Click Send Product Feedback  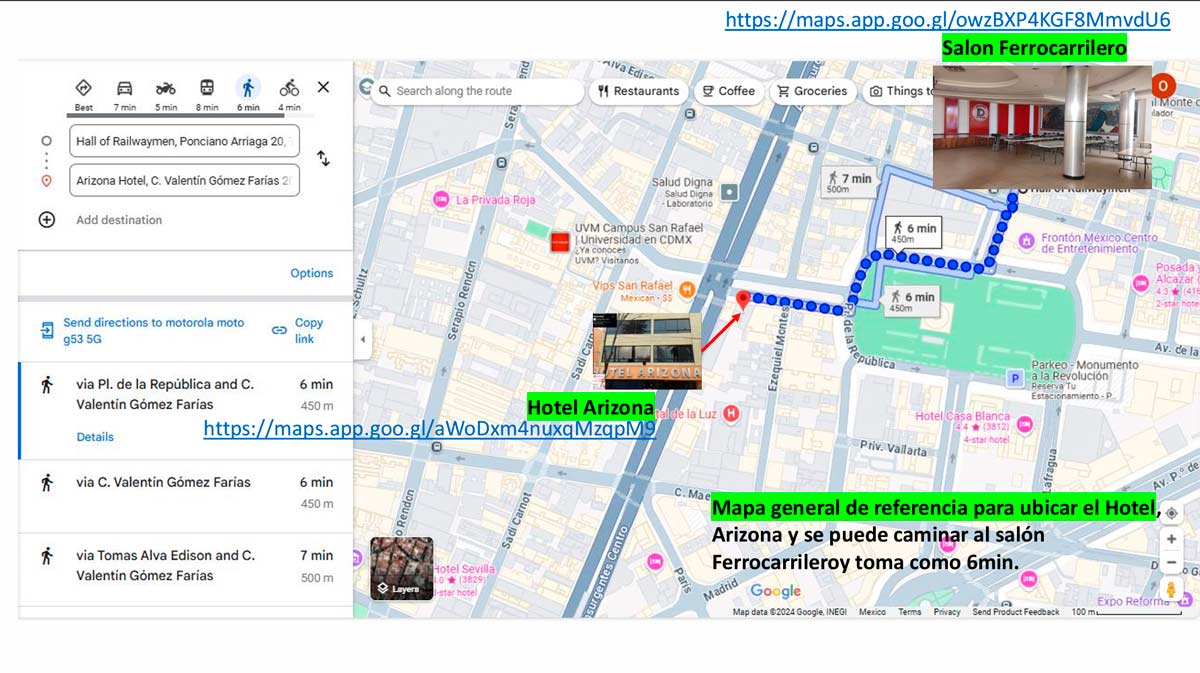pyautogui.click(x=1015, y=612)
